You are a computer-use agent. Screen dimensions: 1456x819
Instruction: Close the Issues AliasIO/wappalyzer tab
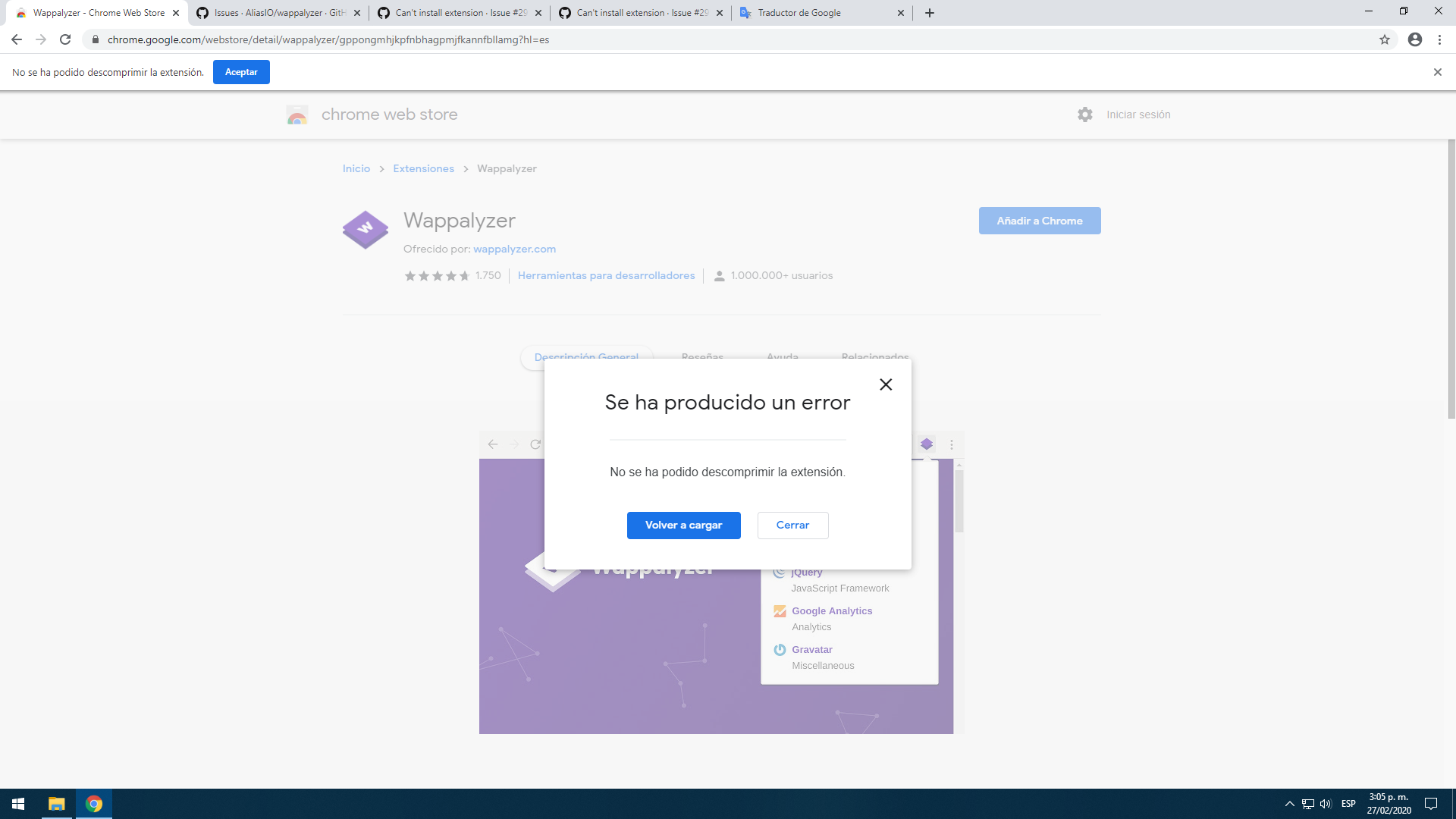357,13
